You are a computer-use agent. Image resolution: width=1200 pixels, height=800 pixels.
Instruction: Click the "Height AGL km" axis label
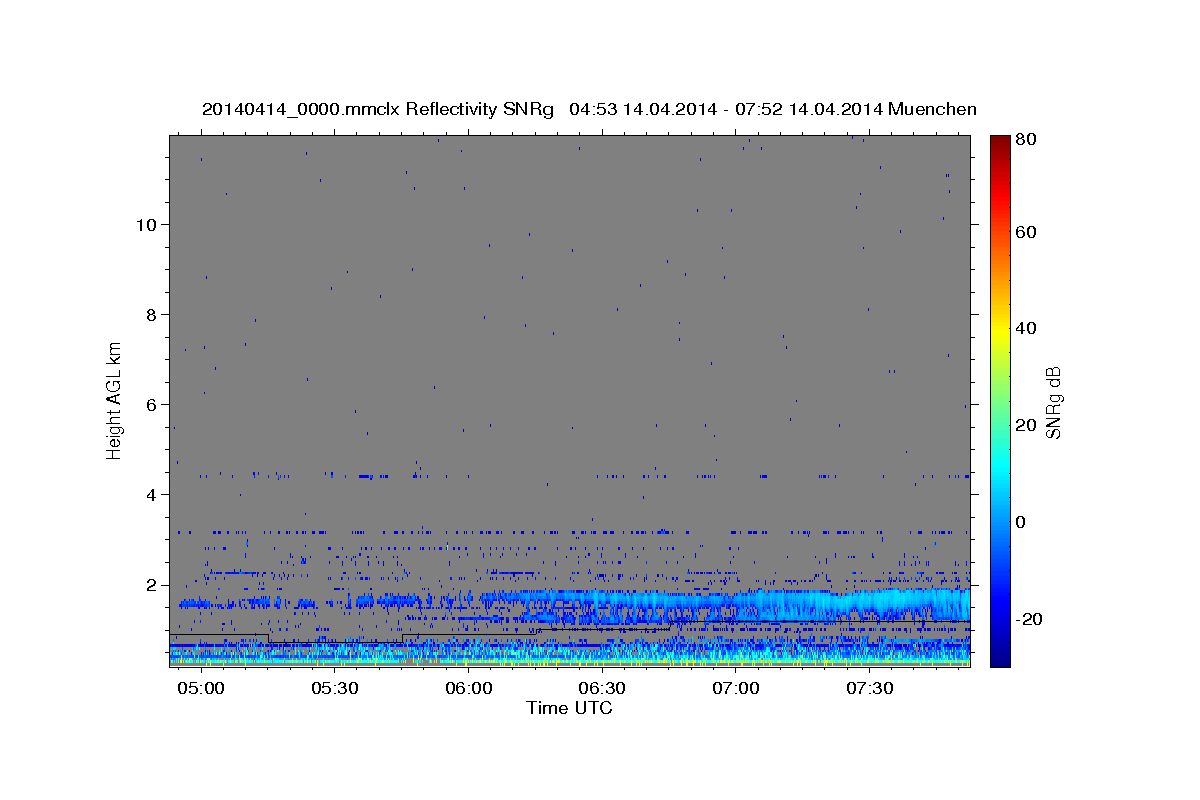(x=115, y=401)
